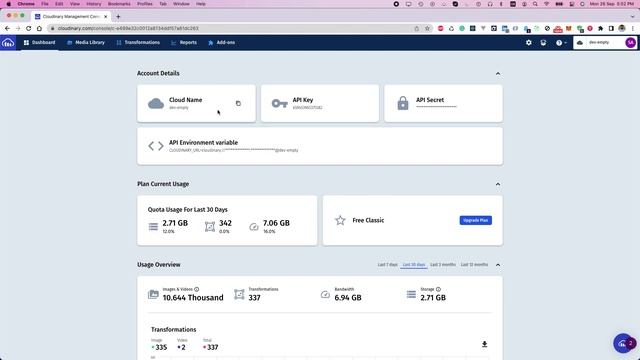Click the Bandwidth gauge icon beside 6.94 GB
This screenshot has height=360, width=640.
(325, 294)
